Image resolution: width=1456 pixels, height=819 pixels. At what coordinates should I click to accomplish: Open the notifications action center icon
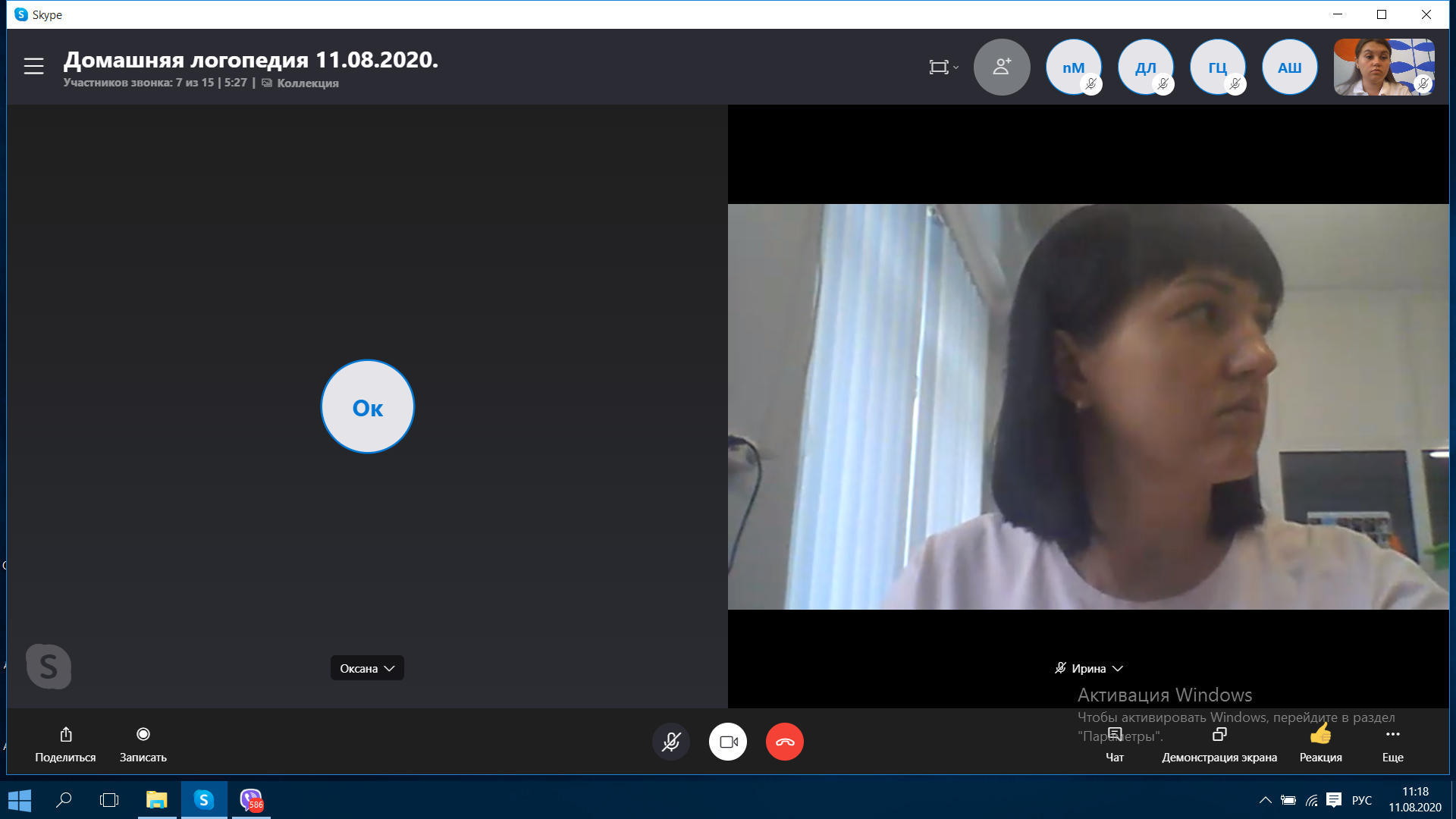1334,800
